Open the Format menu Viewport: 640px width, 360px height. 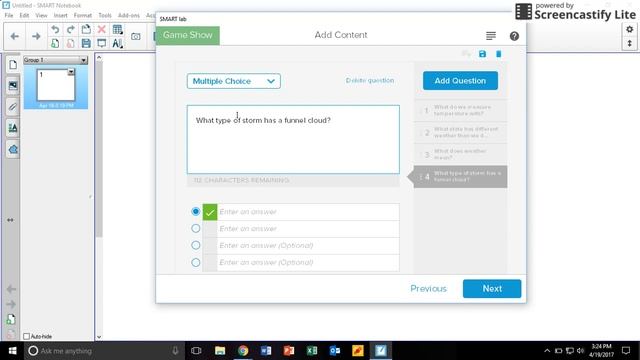point(82,15)
